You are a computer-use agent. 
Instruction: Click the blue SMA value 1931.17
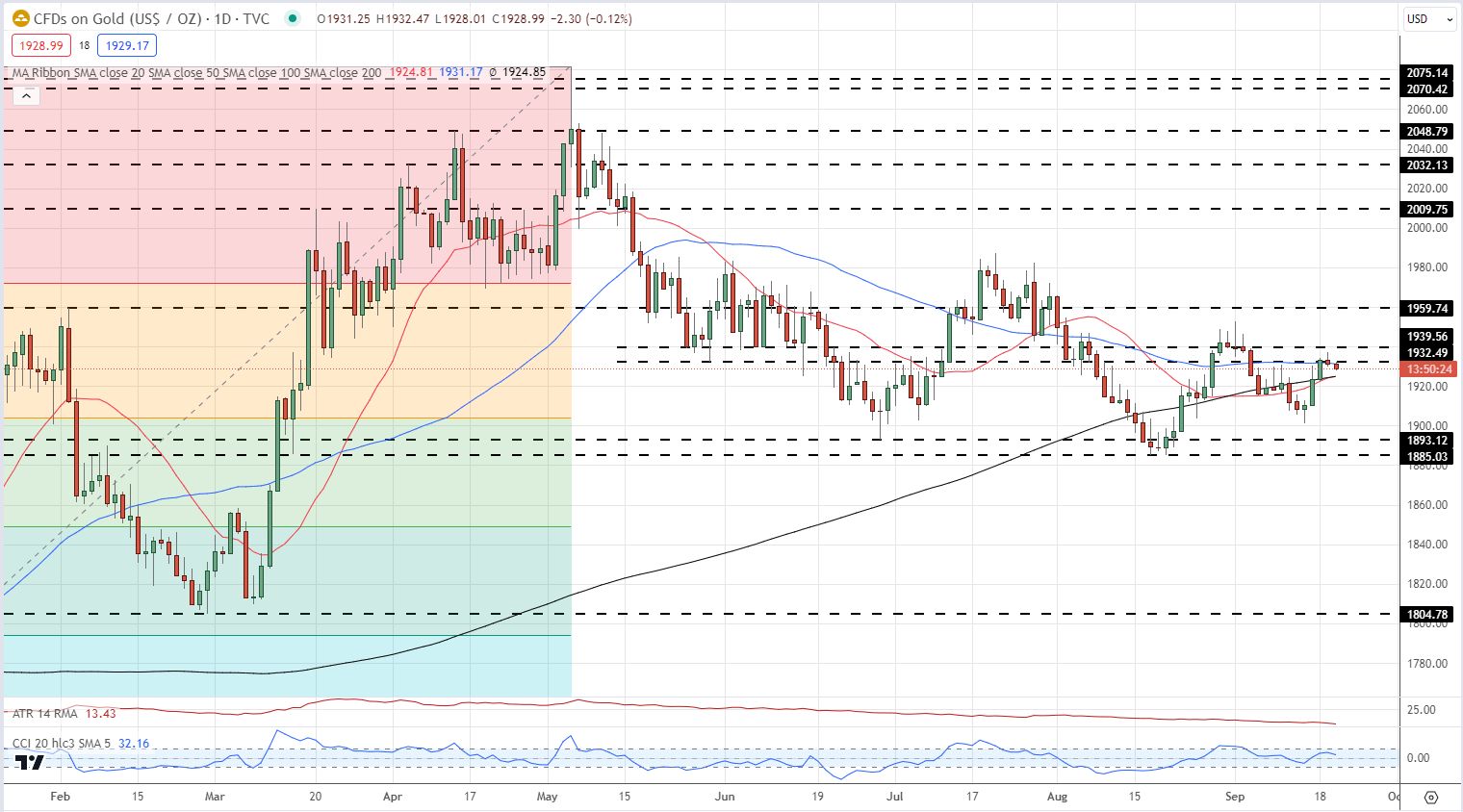(x=461, y=72)
